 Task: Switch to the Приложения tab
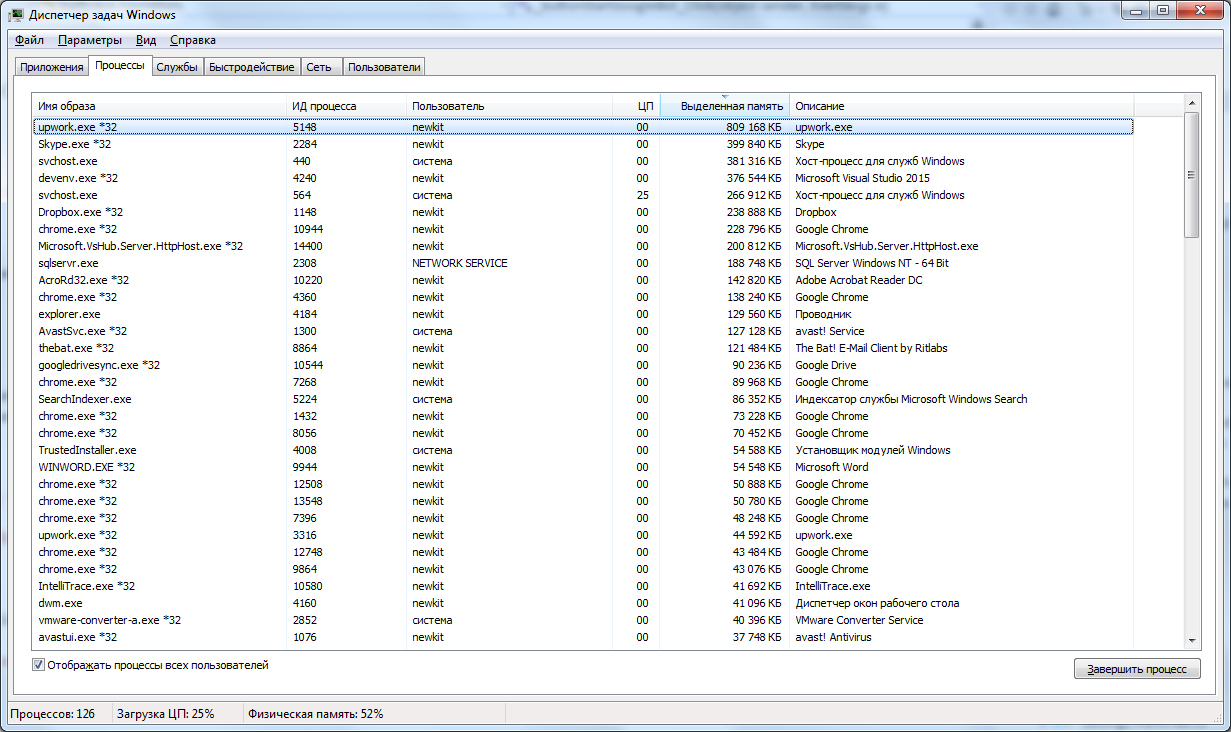tap(51, 67)
